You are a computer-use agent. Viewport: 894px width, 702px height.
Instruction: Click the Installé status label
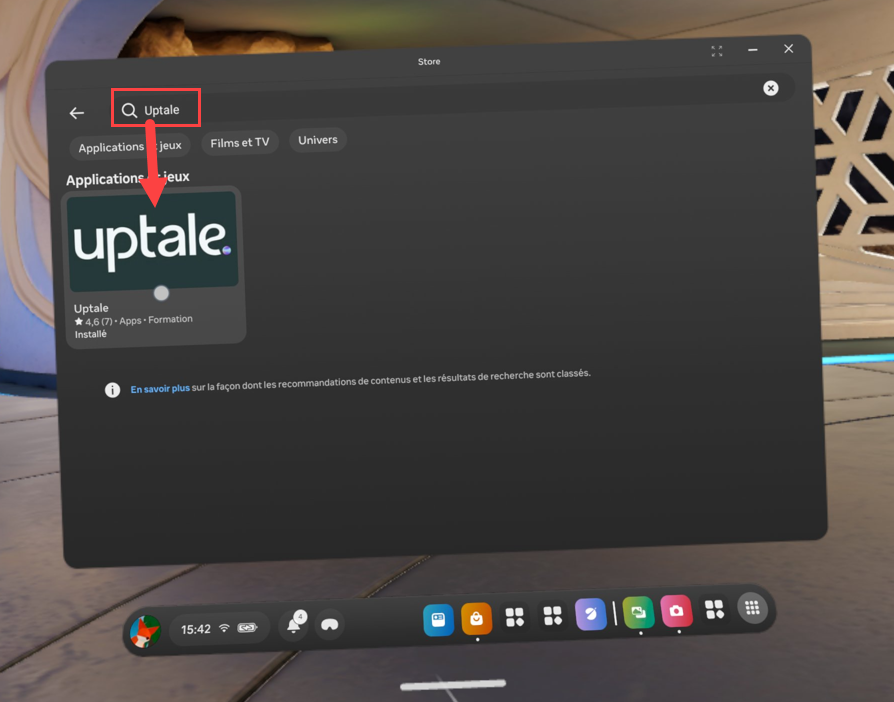pos(91,334)
